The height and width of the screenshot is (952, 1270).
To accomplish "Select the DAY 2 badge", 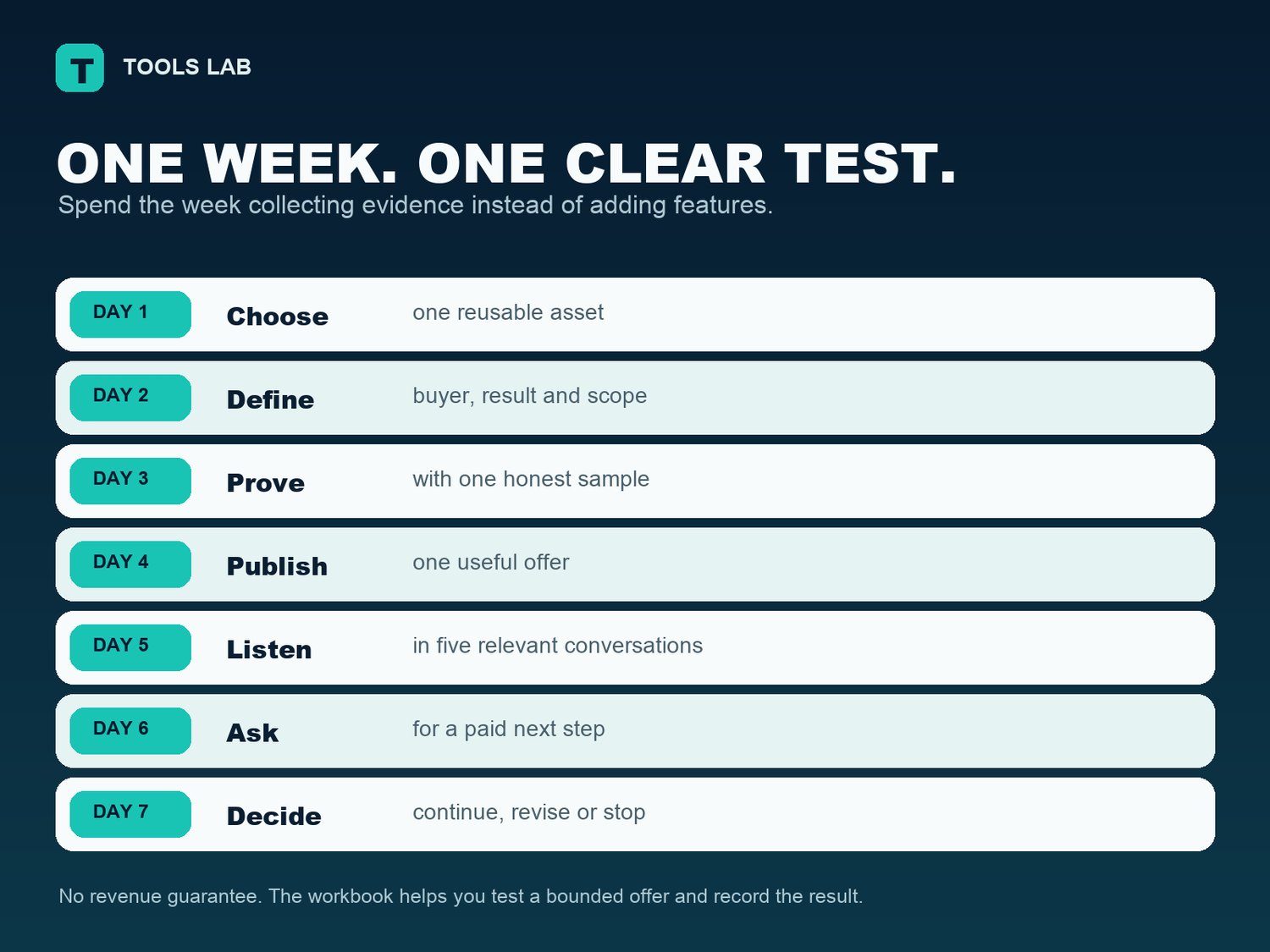I will coord(130,398).
